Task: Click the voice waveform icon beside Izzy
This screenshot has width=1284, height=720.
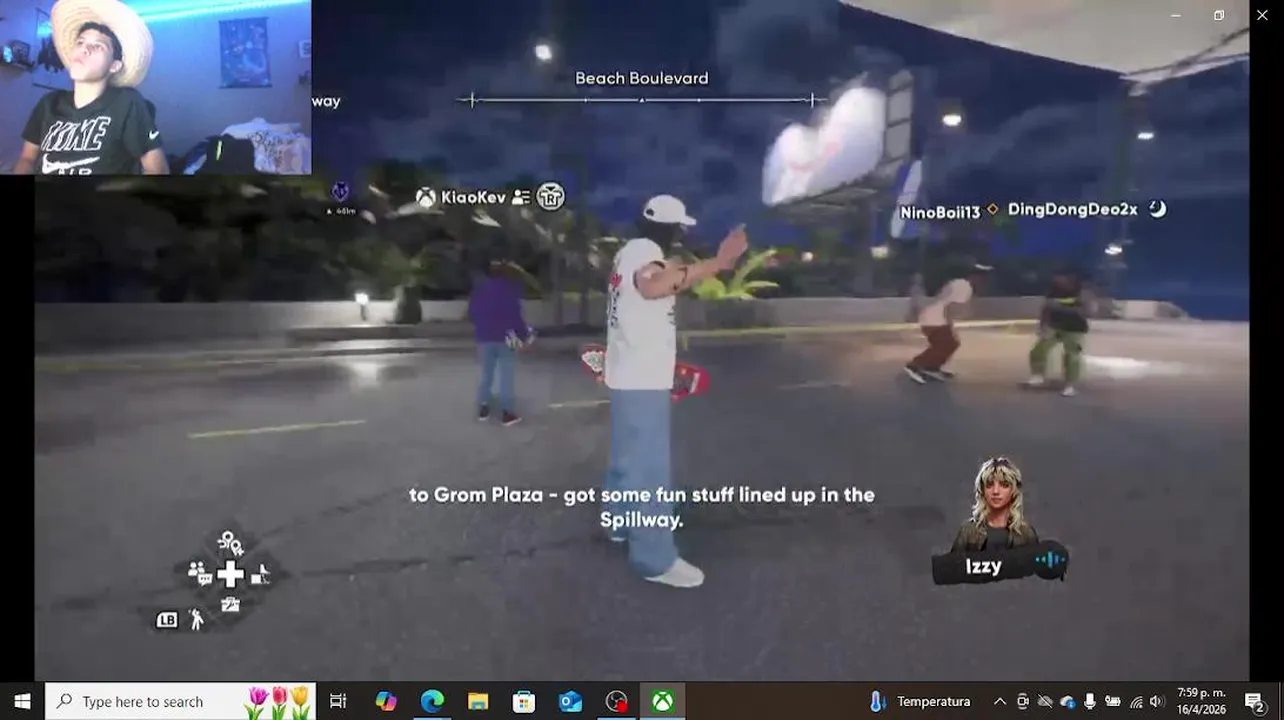Action: pos(1049,560)
